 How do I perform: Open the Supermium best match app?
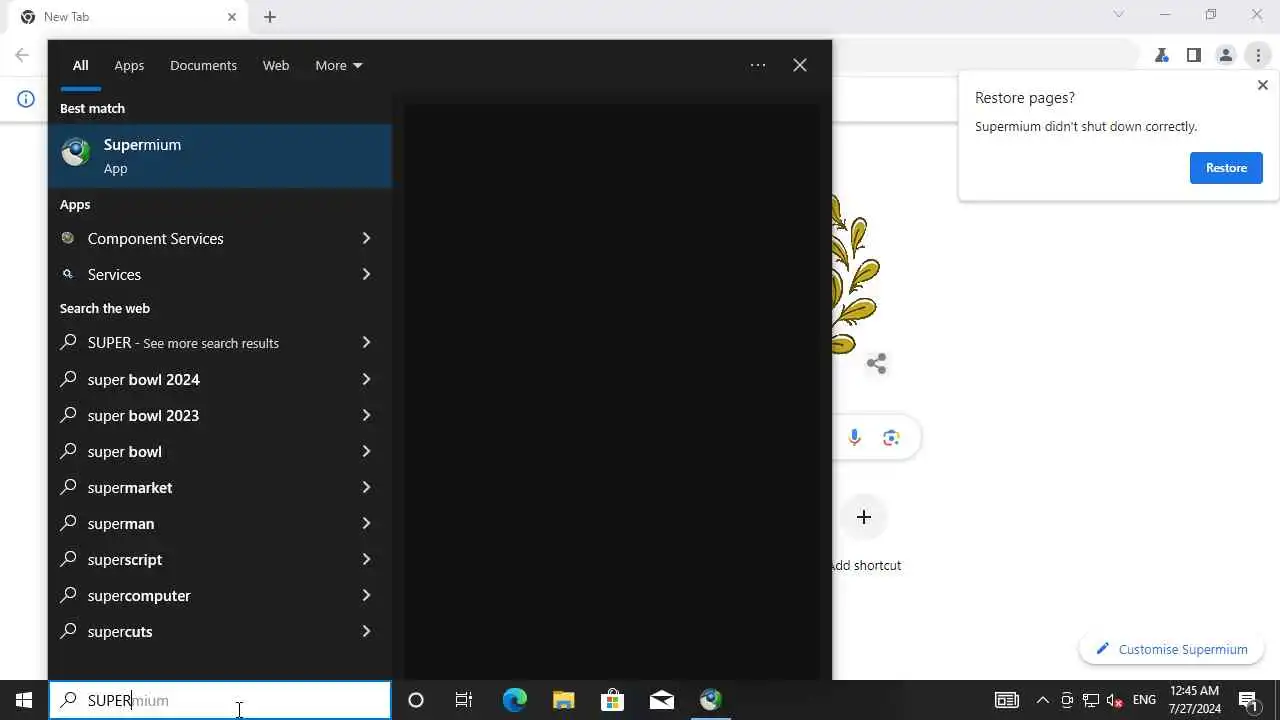[220, 156]
